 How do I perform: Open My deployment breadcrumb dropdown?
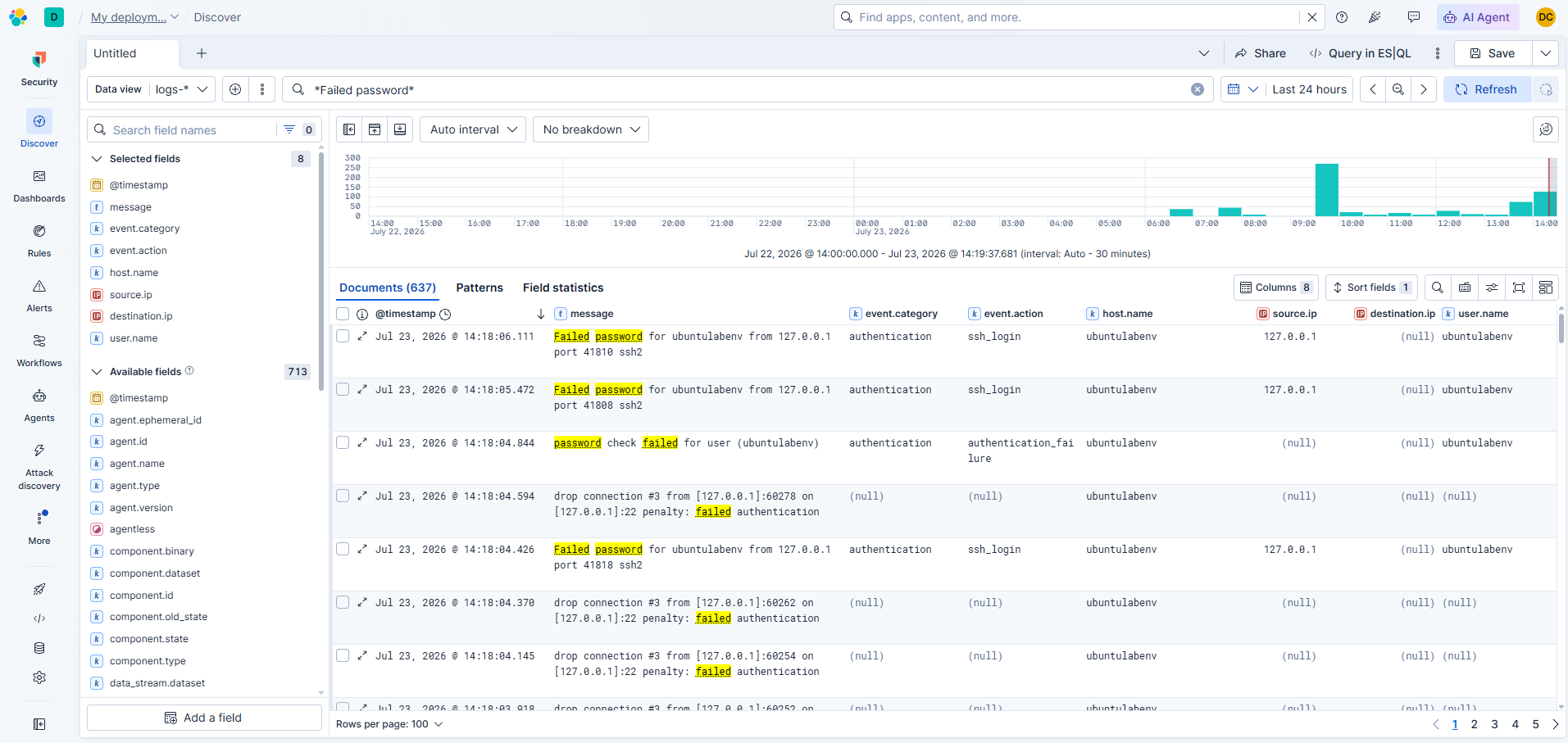click(x=134, y=17)
